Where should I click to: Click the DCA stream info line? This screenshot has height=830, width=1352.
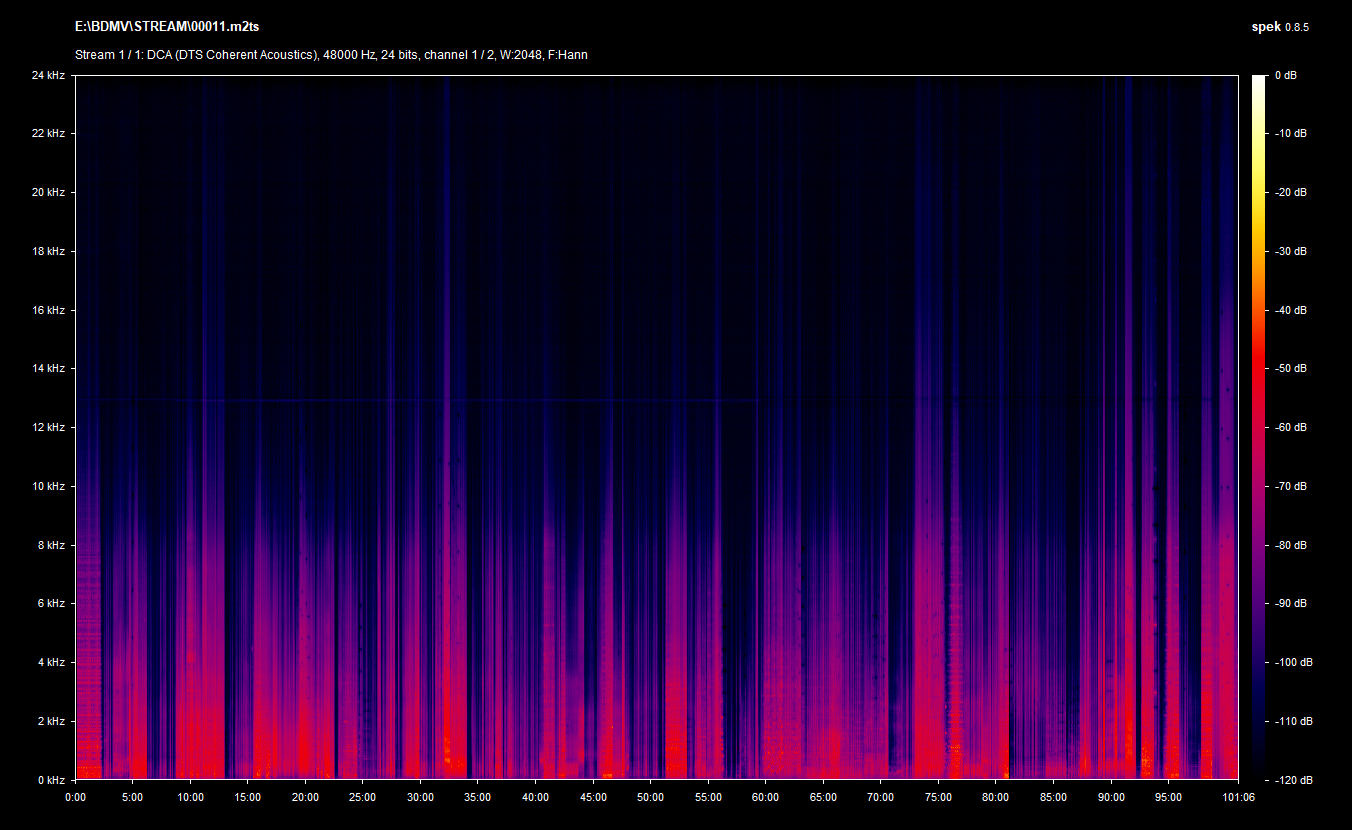[x=331, y=55]
